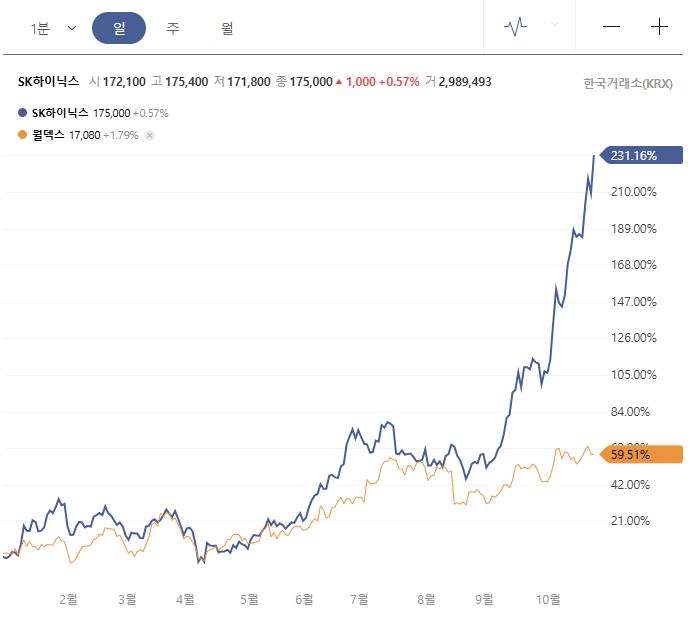The width and height of the screenshot is (693, 619).
Task: Click the bold SK하이닉스 stock title
Action: (x=48, y=81)
